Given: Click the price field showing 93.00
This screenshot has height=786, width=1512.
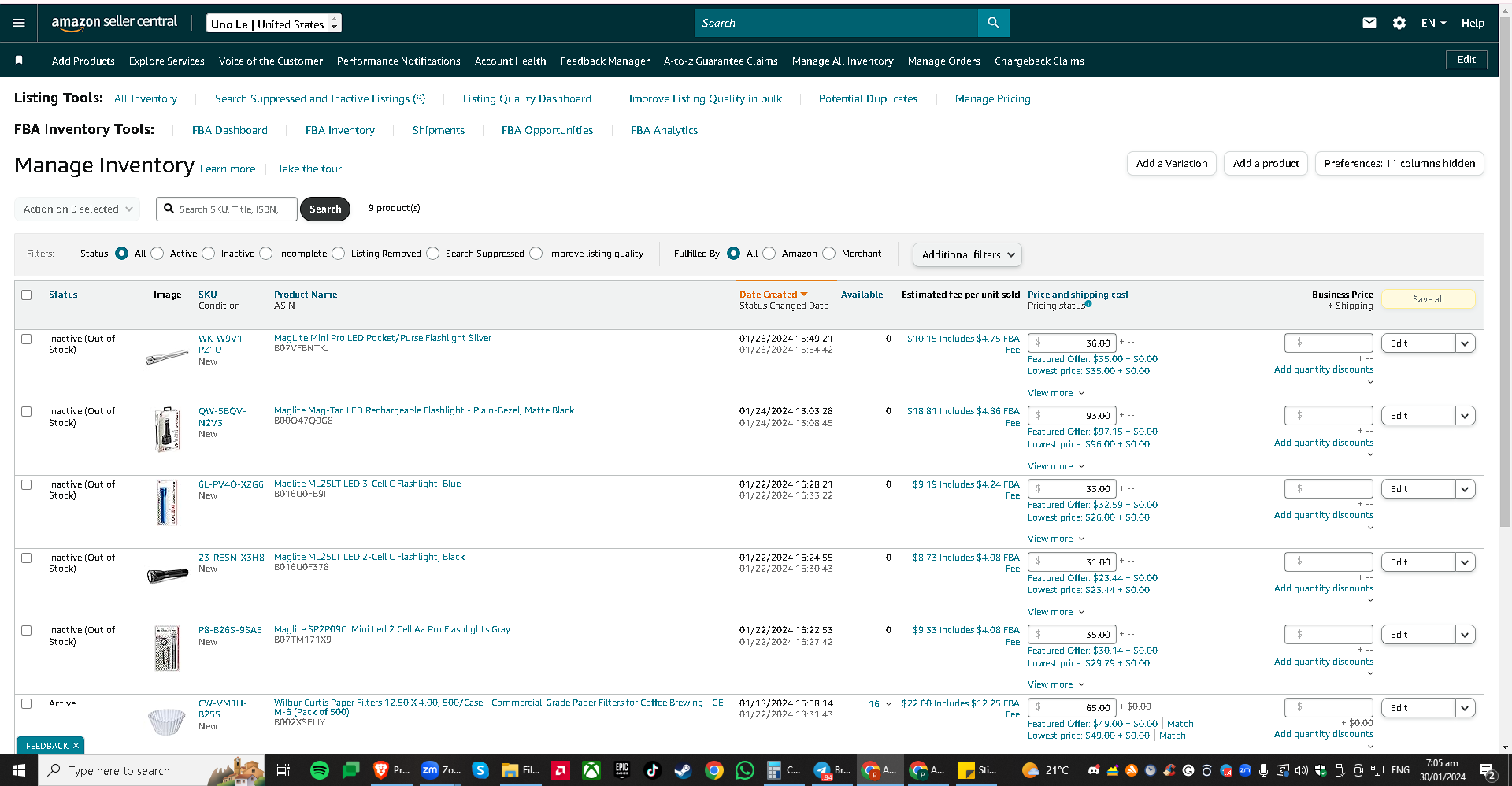Looking at the screenshot, I should pyautogui.click(x=1072, y=416).
